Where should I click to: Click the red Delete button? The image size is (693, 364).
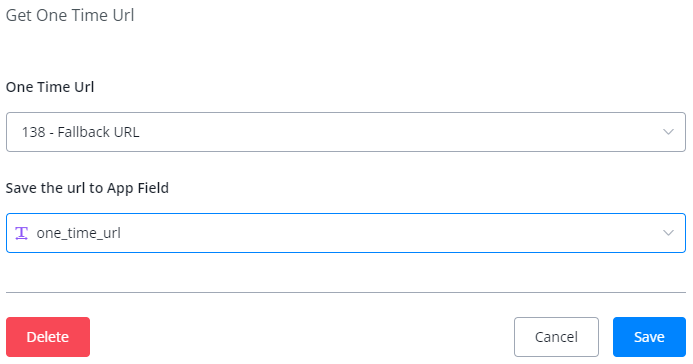pyautogui.click(x=48, y=337)
